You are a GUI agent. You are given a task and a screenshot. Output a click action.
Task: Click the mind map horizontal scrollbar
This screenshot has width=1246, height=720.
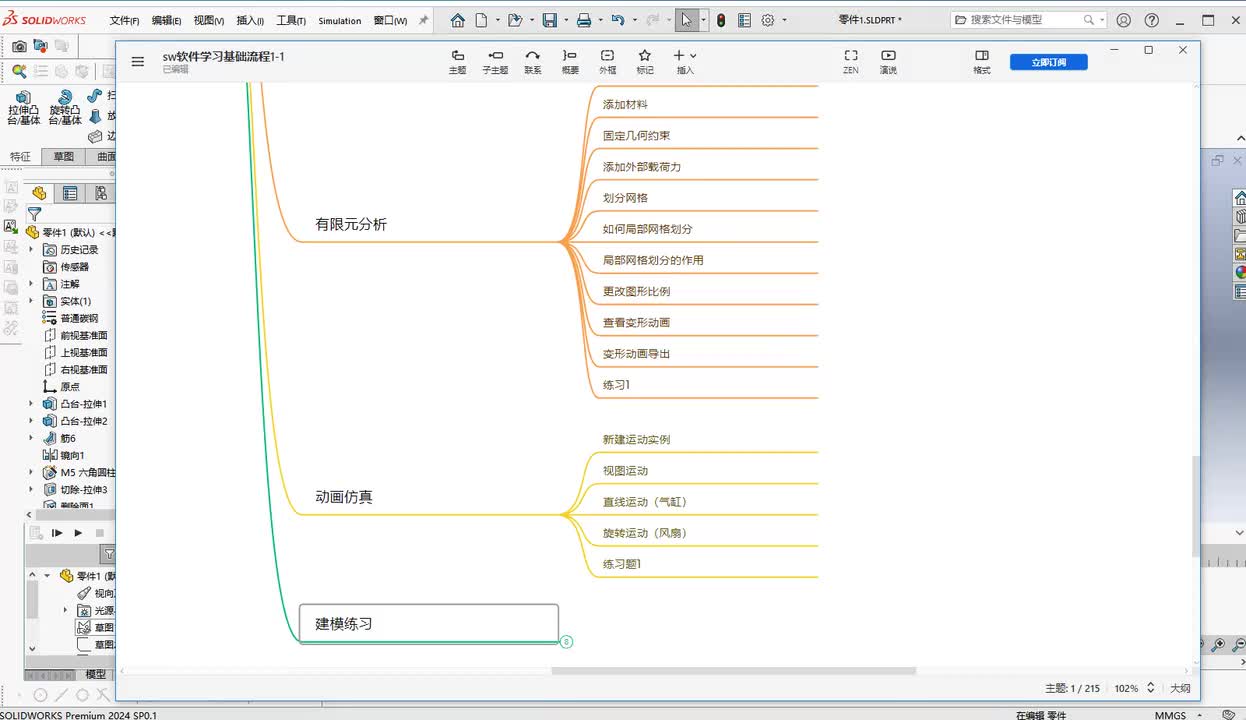click(733, 671)
